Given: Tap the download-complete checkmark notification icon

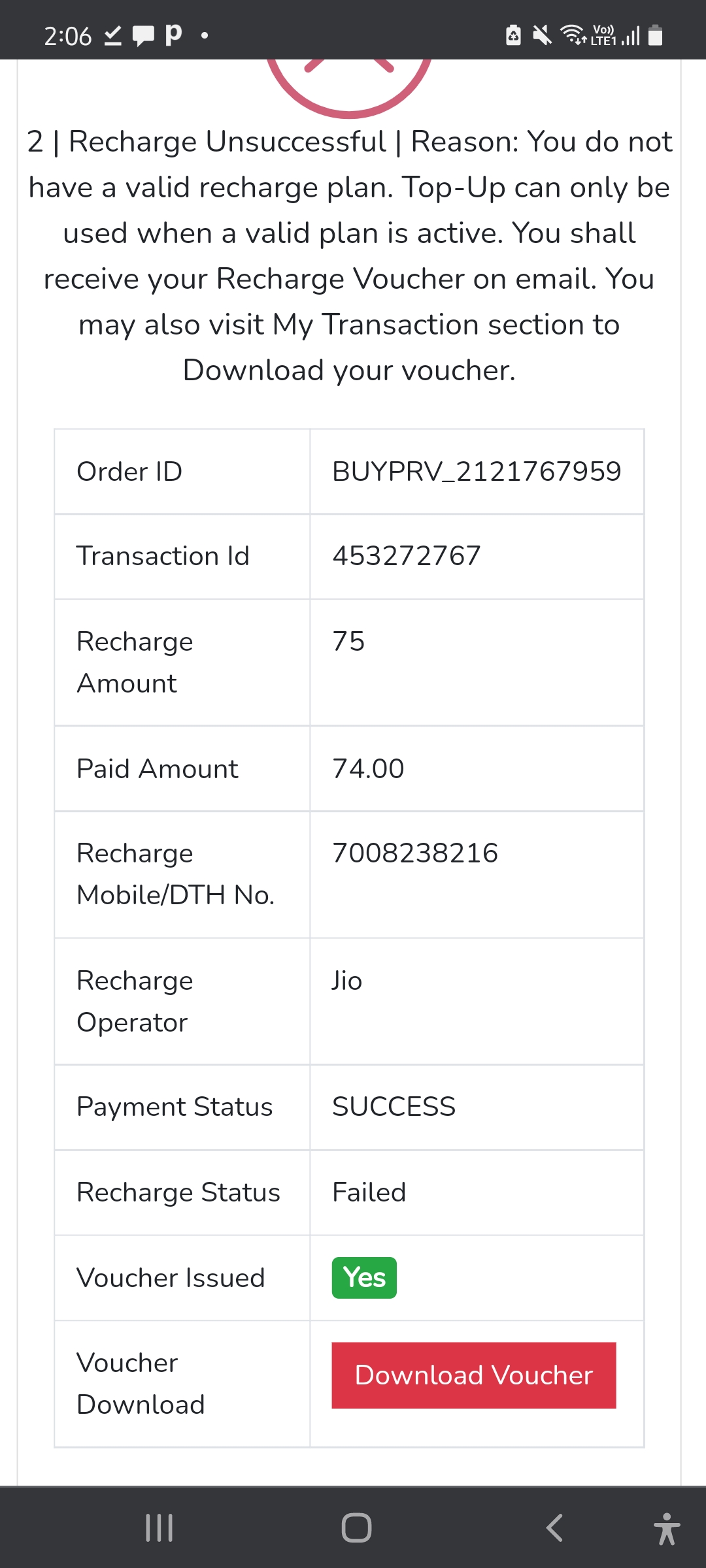Looking at the screenshot, I should point(113,35).
